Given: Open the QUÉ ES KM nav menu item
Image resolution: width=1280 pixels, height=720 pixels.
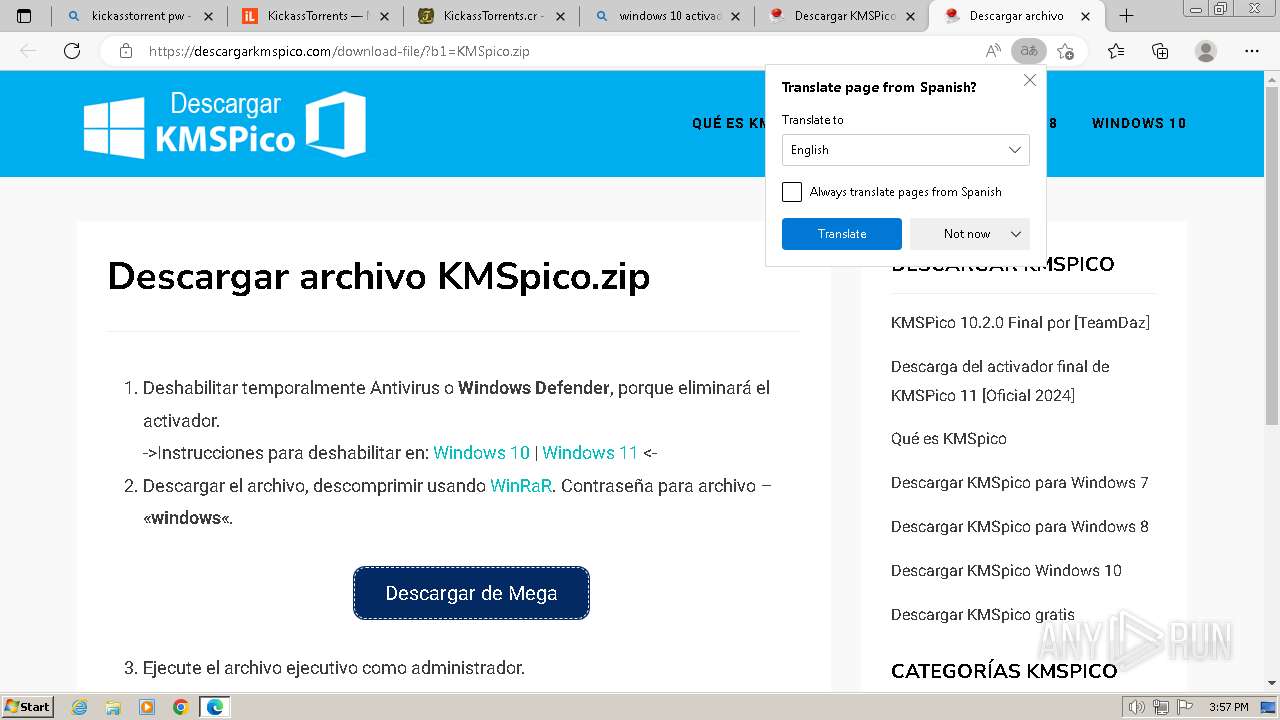Looking at the screenshot, I should tap(728, 124).
